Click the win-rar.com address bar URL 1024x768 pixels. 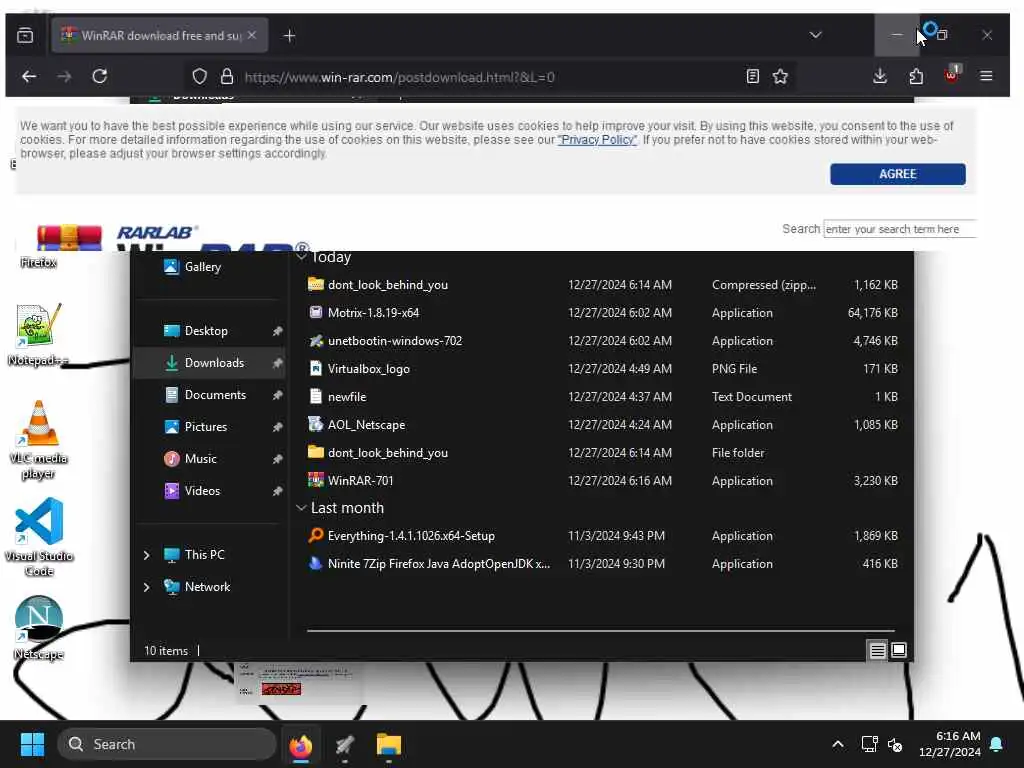[x=399, y=77]
